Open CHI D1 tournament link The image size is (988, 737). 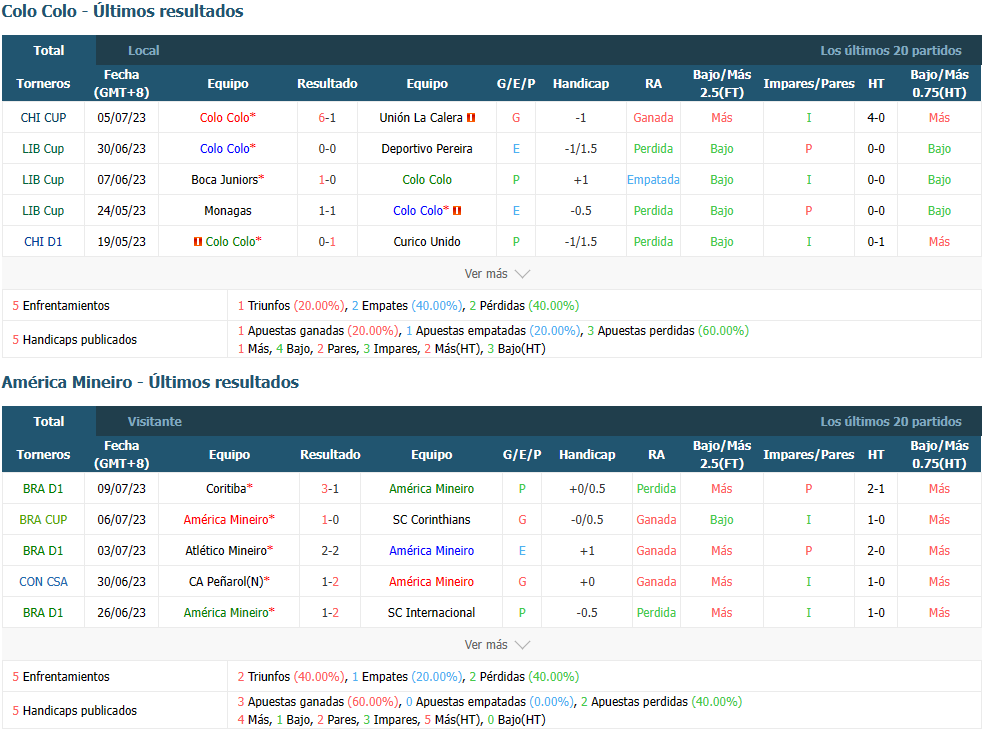pos(43,242)
